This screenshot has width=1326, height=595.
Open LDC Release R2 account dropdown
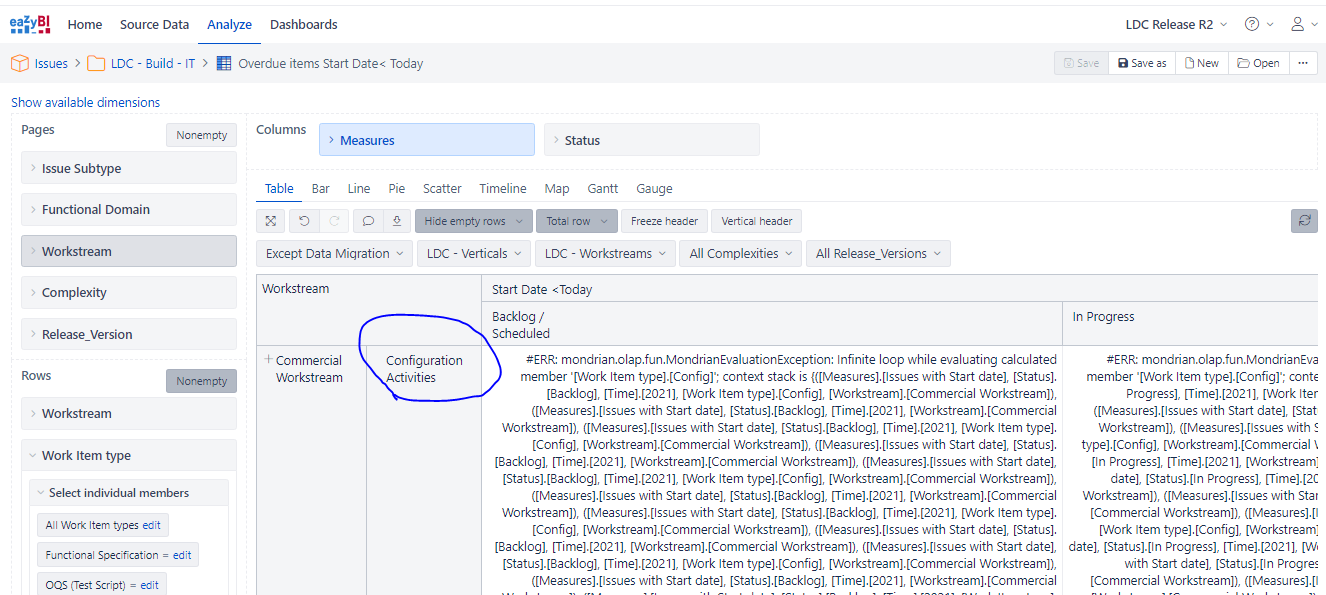coord(1176,24)
